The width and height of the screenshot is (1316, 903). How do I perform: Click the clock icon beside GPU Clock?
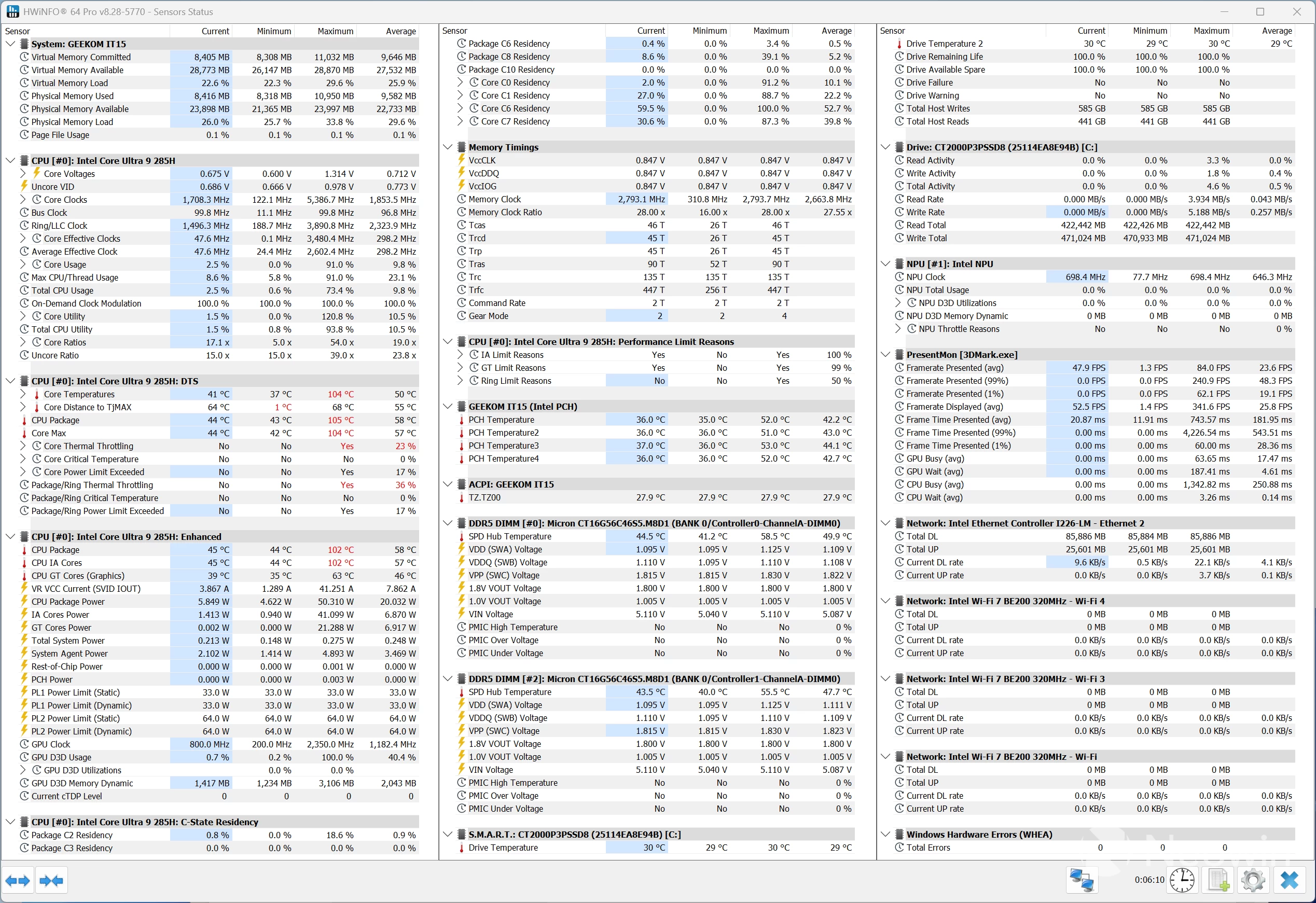(x=24, y=744)
